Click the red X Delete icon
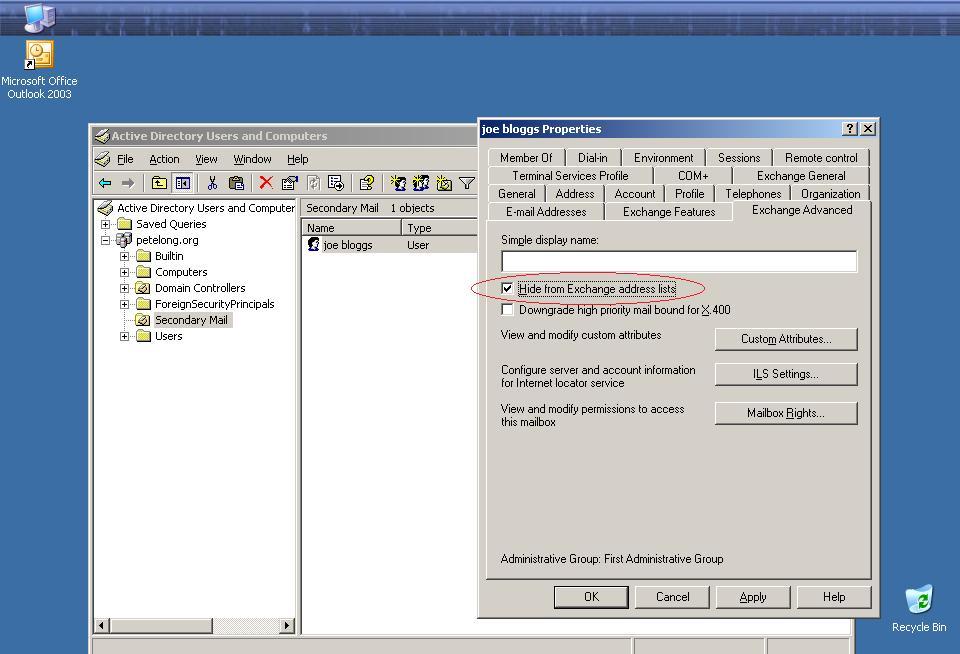Screen dimensions: 960x654 (x=266, y=182)
